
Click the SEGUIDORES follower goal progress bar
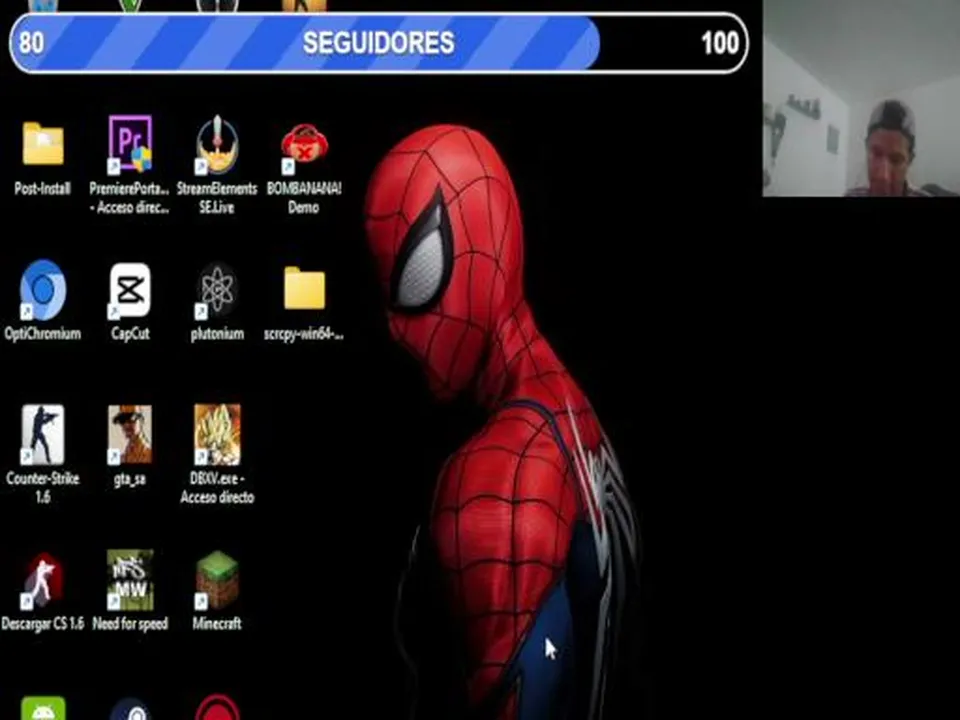(x=378, y=43)
